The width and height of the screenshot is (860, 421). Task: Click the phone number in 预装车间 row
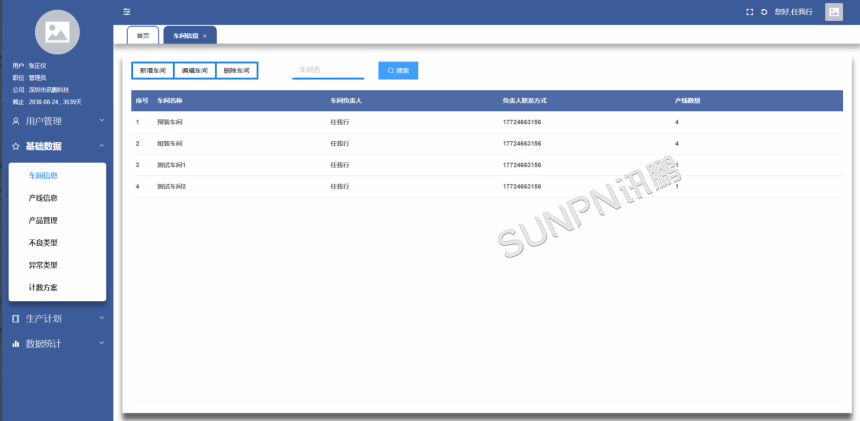tap(522, 122)
